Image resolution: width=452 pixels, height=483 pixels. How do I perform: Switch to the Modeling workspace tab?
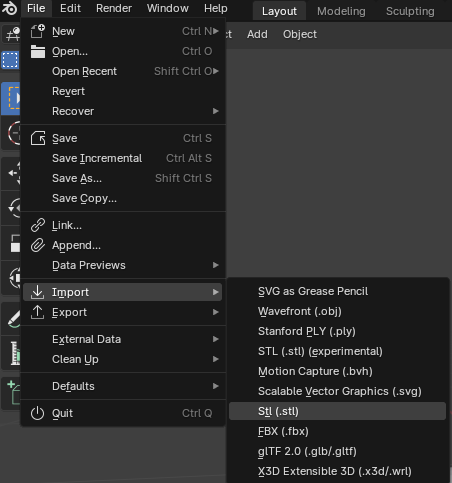341,11
